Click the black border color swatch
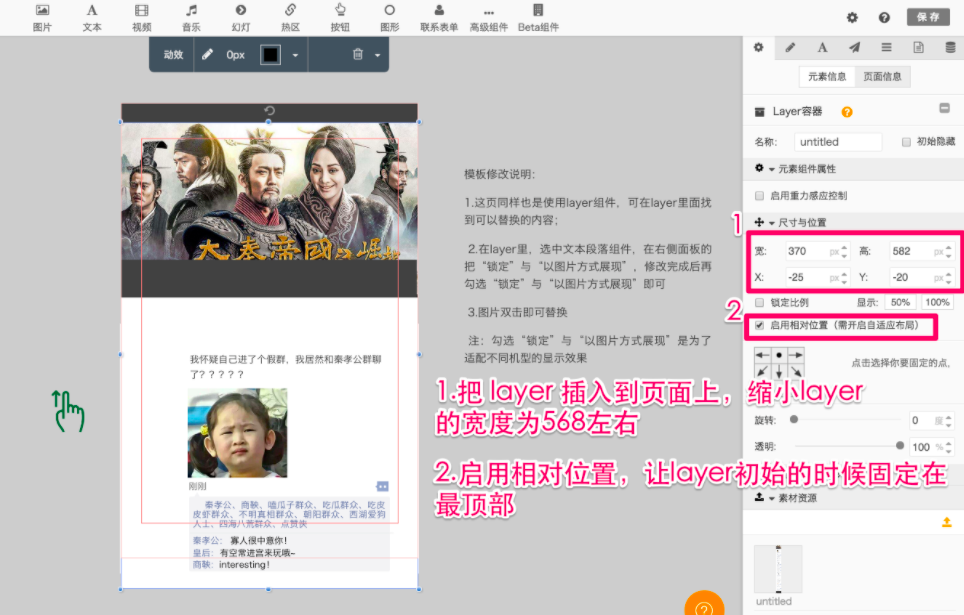The height and width of the screenshot is (615, 964). coord(270,55)
